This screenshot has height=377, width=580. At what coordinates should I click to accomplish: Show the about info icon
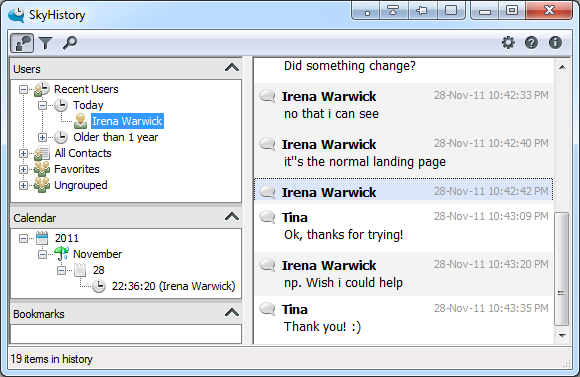click(555, 43)
